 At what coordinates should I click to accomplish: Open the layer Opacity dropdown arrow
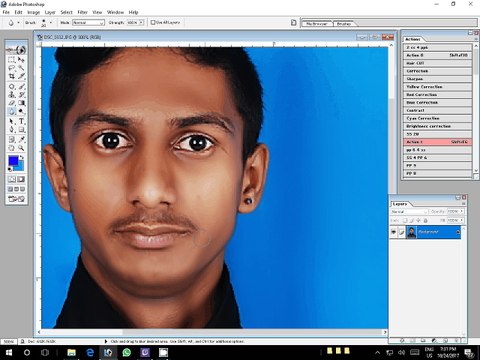tap(462, 211)
